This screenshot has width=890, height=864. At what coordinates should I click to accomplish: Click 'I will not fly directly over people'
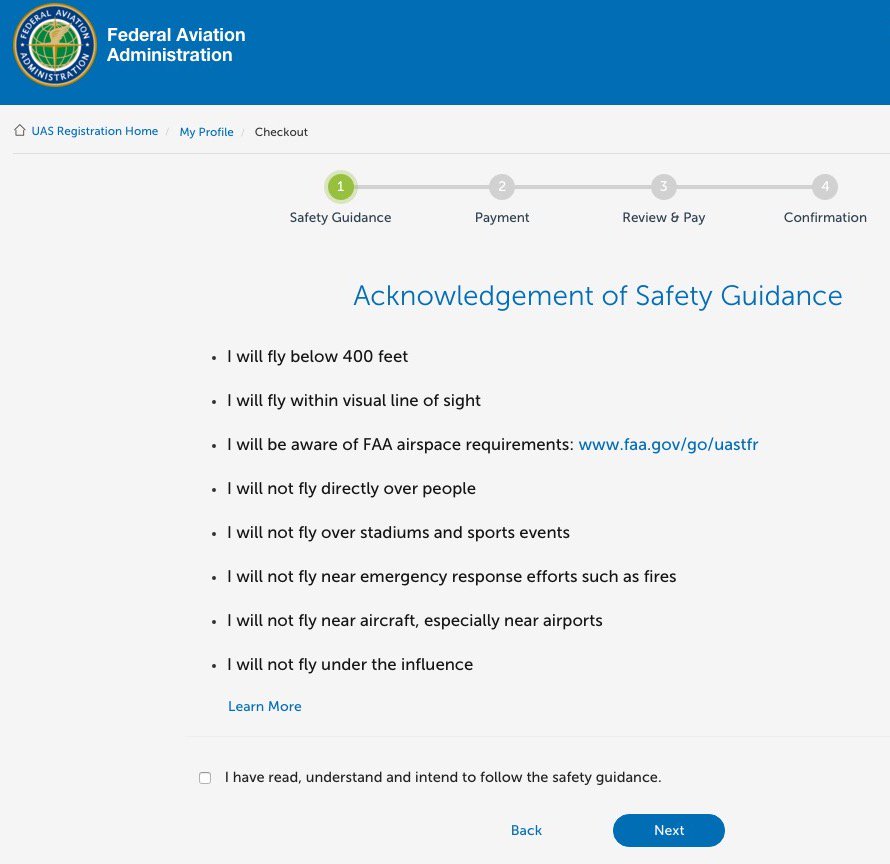point(351,488)
